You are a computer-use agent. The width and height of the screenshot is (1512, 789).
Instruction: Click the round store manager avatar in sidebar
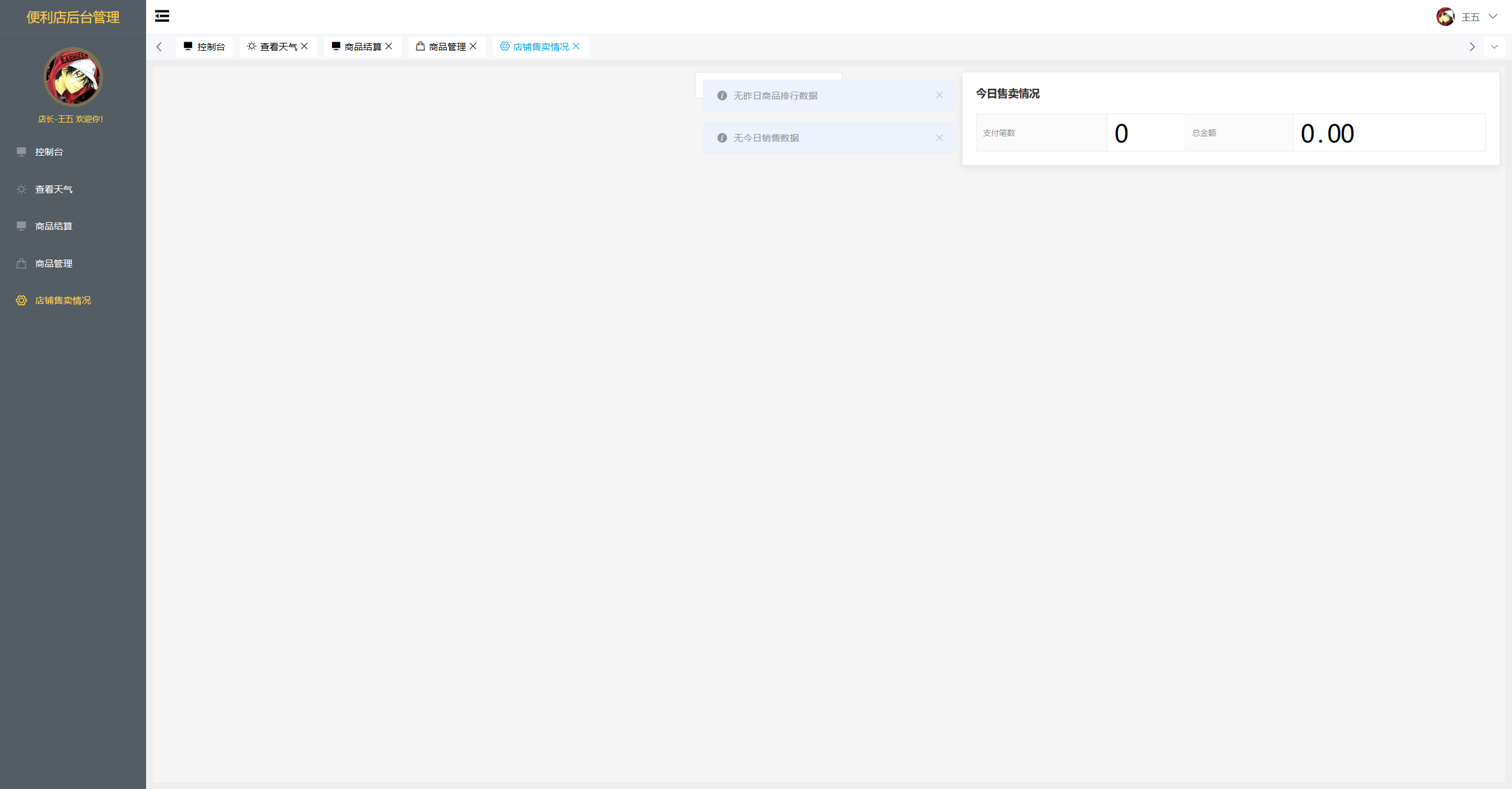click(x=73, y=77)
